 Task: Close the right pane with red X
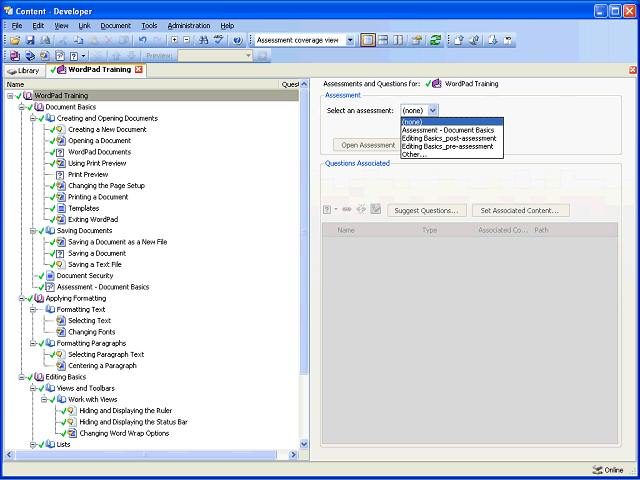coord(633,70)
